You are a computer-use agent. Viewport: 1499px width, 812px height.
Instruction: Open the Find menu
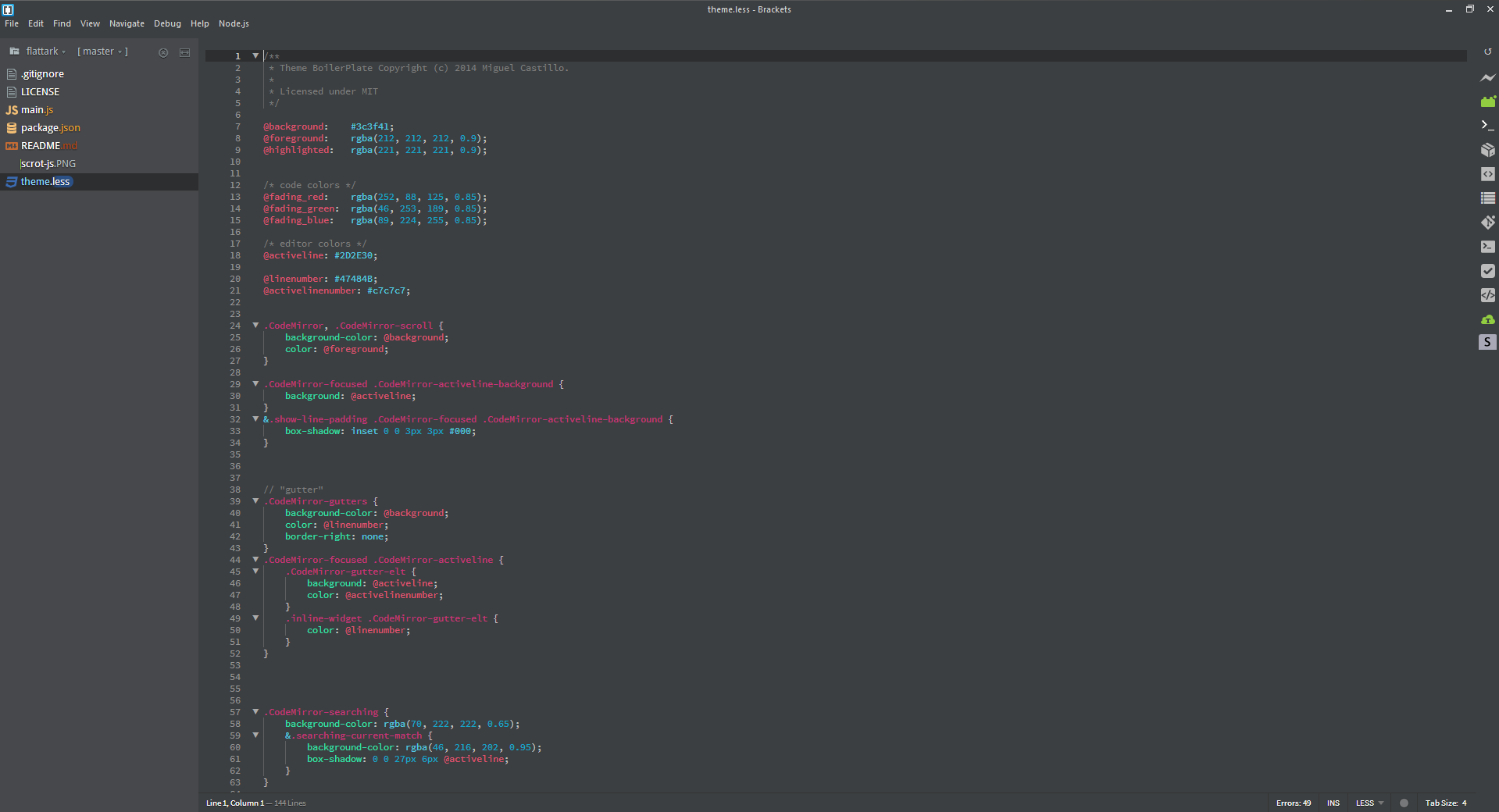pos(62,23)
